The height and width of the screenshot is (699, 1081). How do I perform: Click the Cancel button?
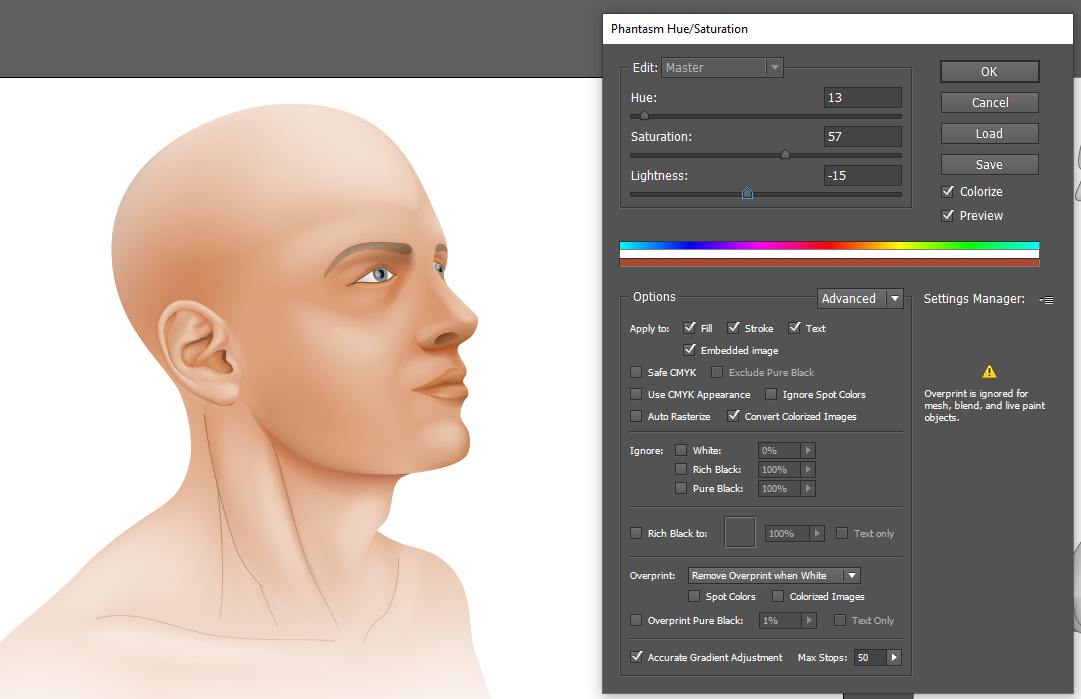coord(989,103)
